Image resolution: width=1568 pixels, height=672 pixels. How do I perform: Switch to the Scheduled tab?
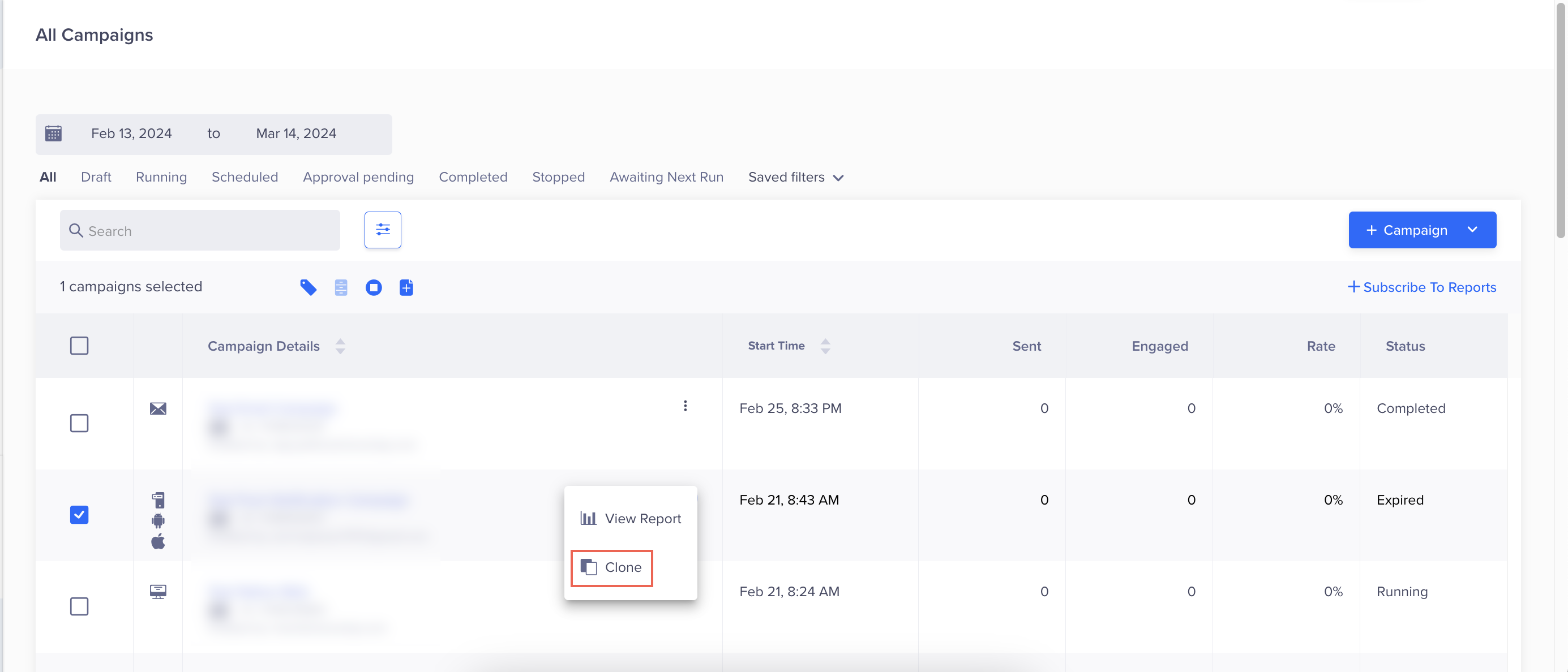coord(245,177)
